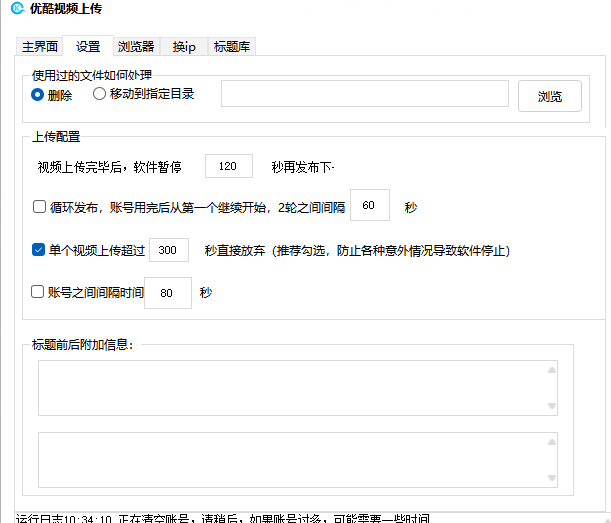
Task: Click down arrow of second textbox scrollbar
Action: coord(552,478)
